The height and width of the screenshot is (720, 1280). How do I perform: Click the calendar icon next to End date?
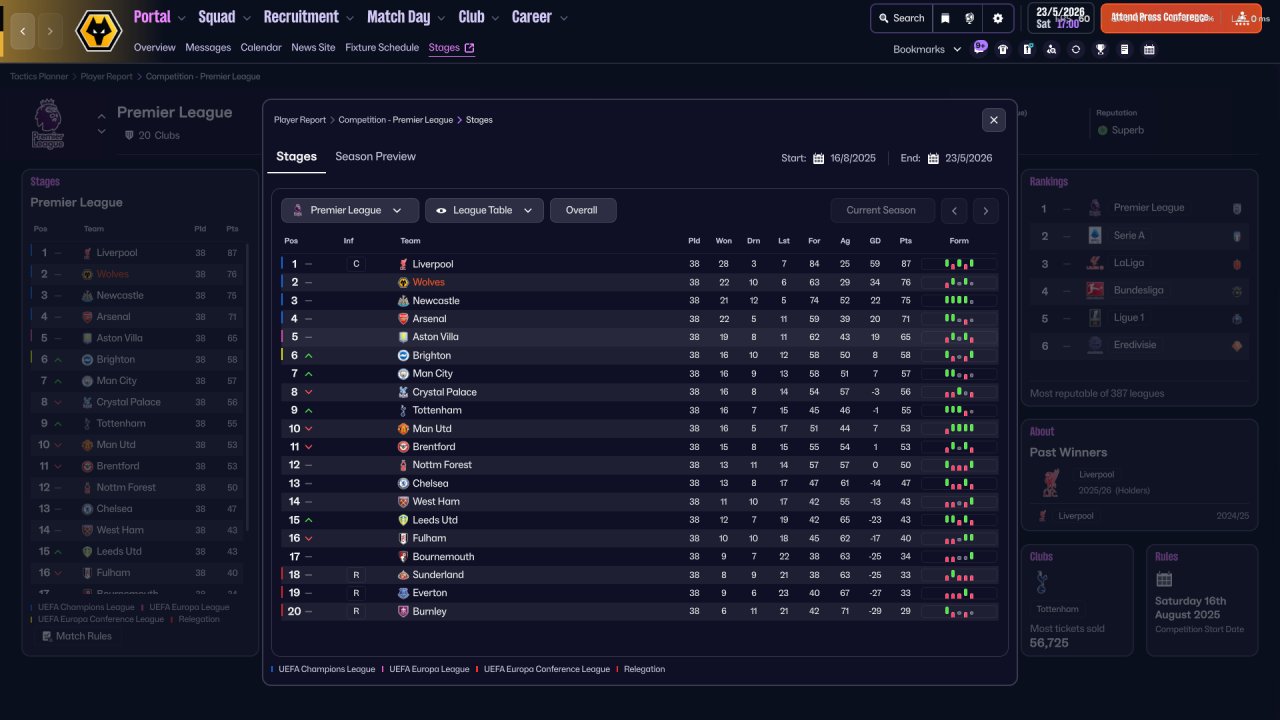[933, 158]
